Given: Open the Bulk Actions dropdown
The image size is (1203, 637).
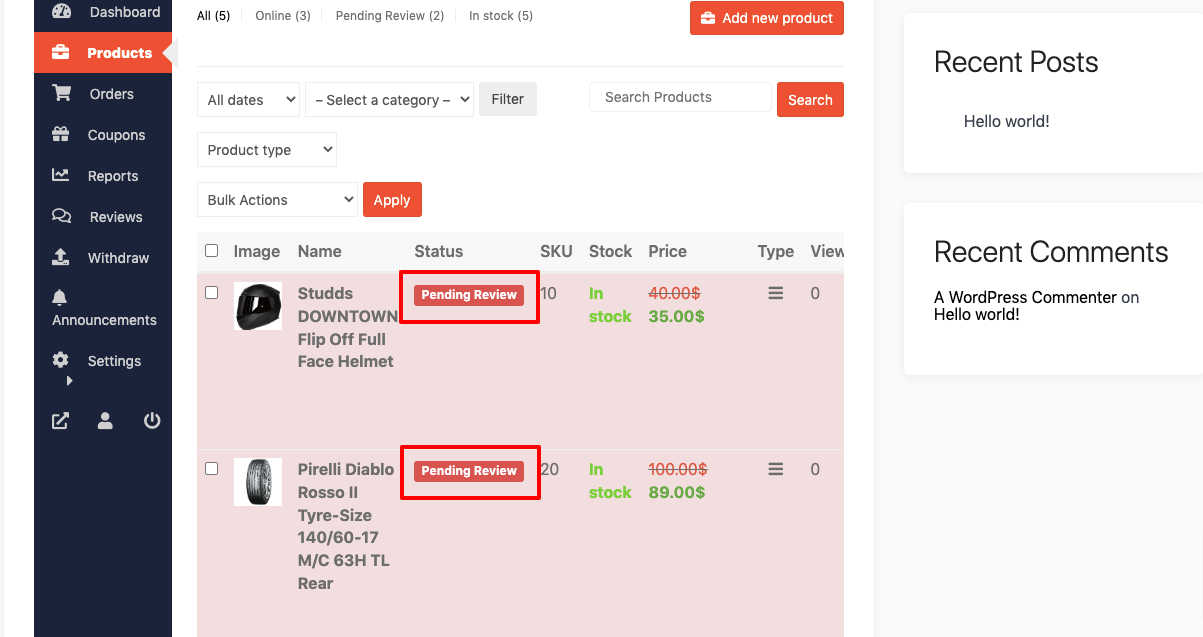Looking at the screenshot, I should coord(276,199).
